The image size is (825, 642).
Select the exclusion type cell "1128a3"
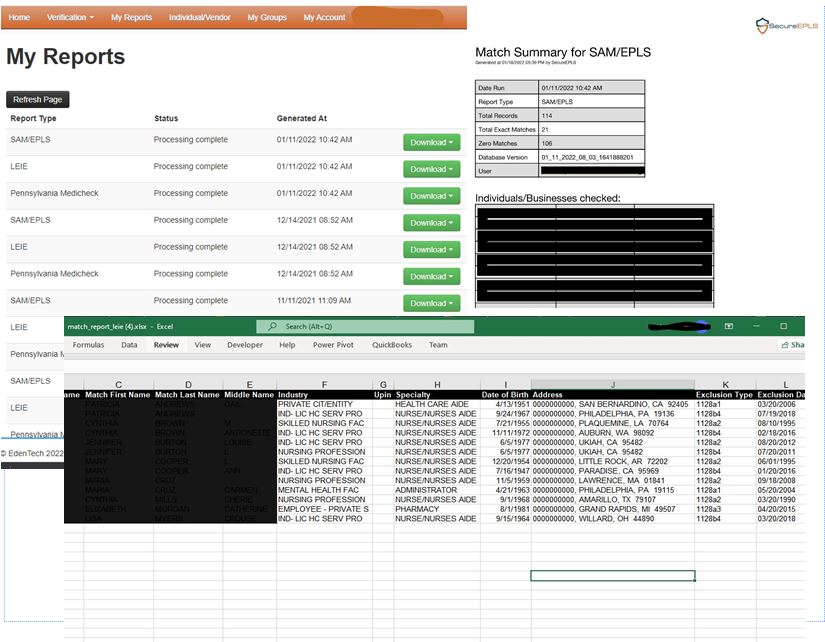[x=726, y=509]
